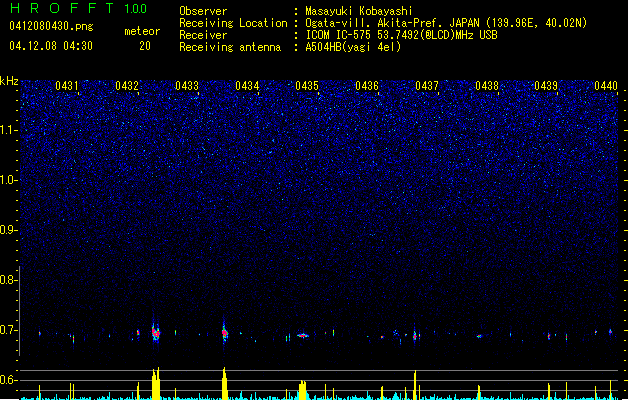
Task: Click the 'Receiving Location' label
Action: coord(233,23)
